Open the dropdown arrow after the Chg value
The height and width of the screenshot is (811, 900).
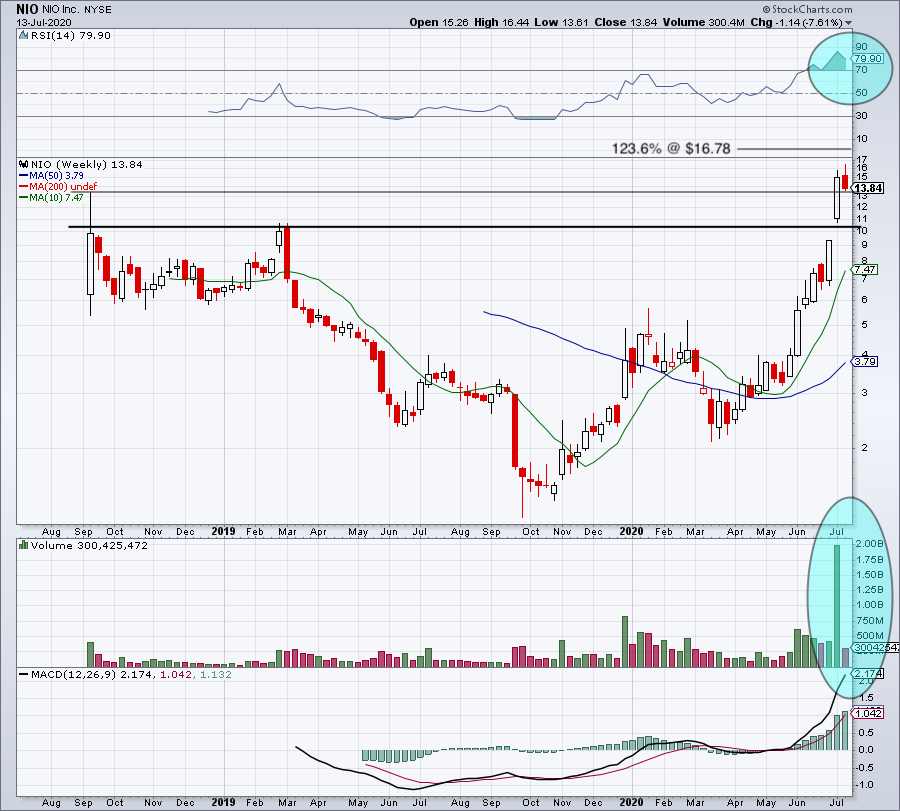click(848, 23)
